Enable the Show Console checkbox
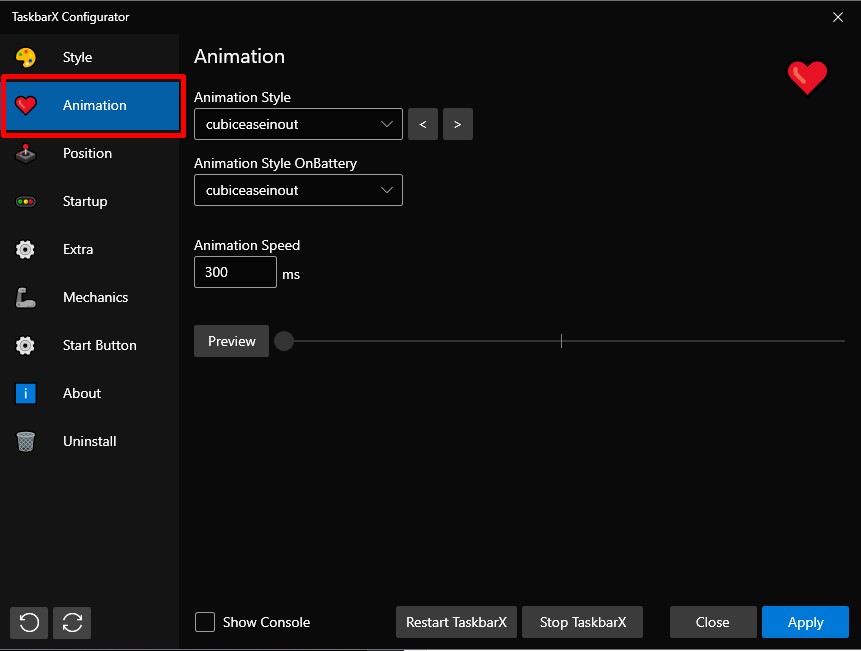This screenshot has width=861, height=651. tap(204, 622)
